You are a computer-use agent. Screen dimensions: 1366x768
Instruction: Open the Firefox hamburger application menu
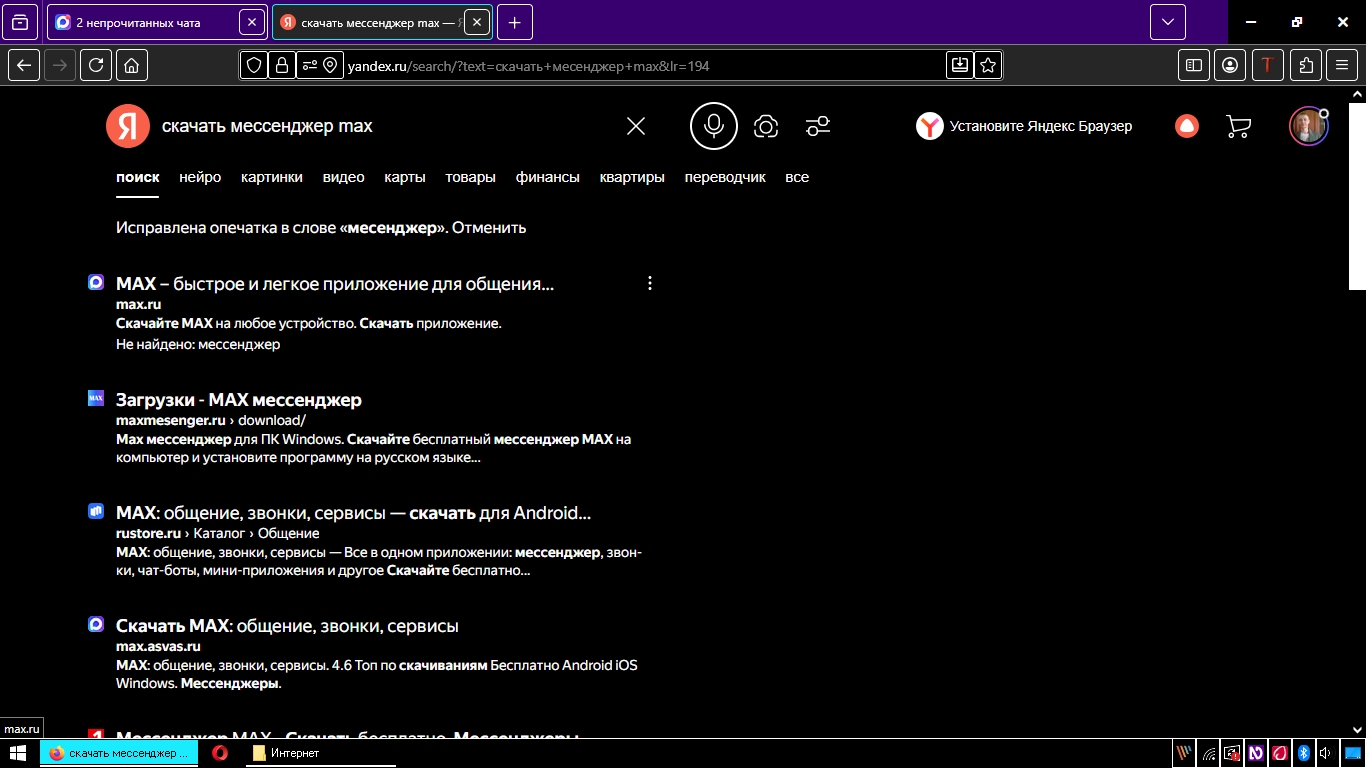[x=1342, y=65]
